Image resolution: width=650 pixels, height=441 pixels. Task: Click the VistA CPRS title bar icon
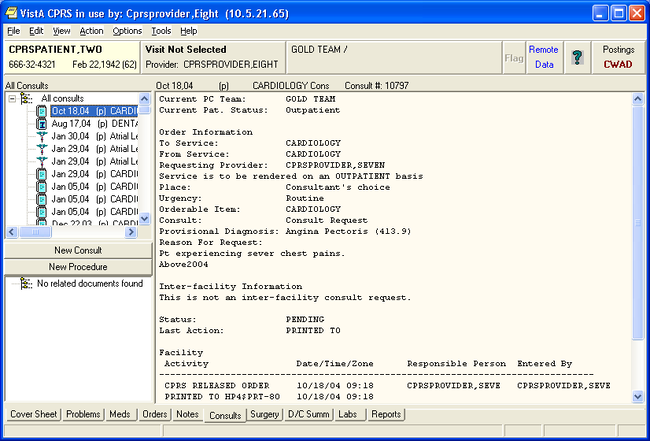click(11, 12)
